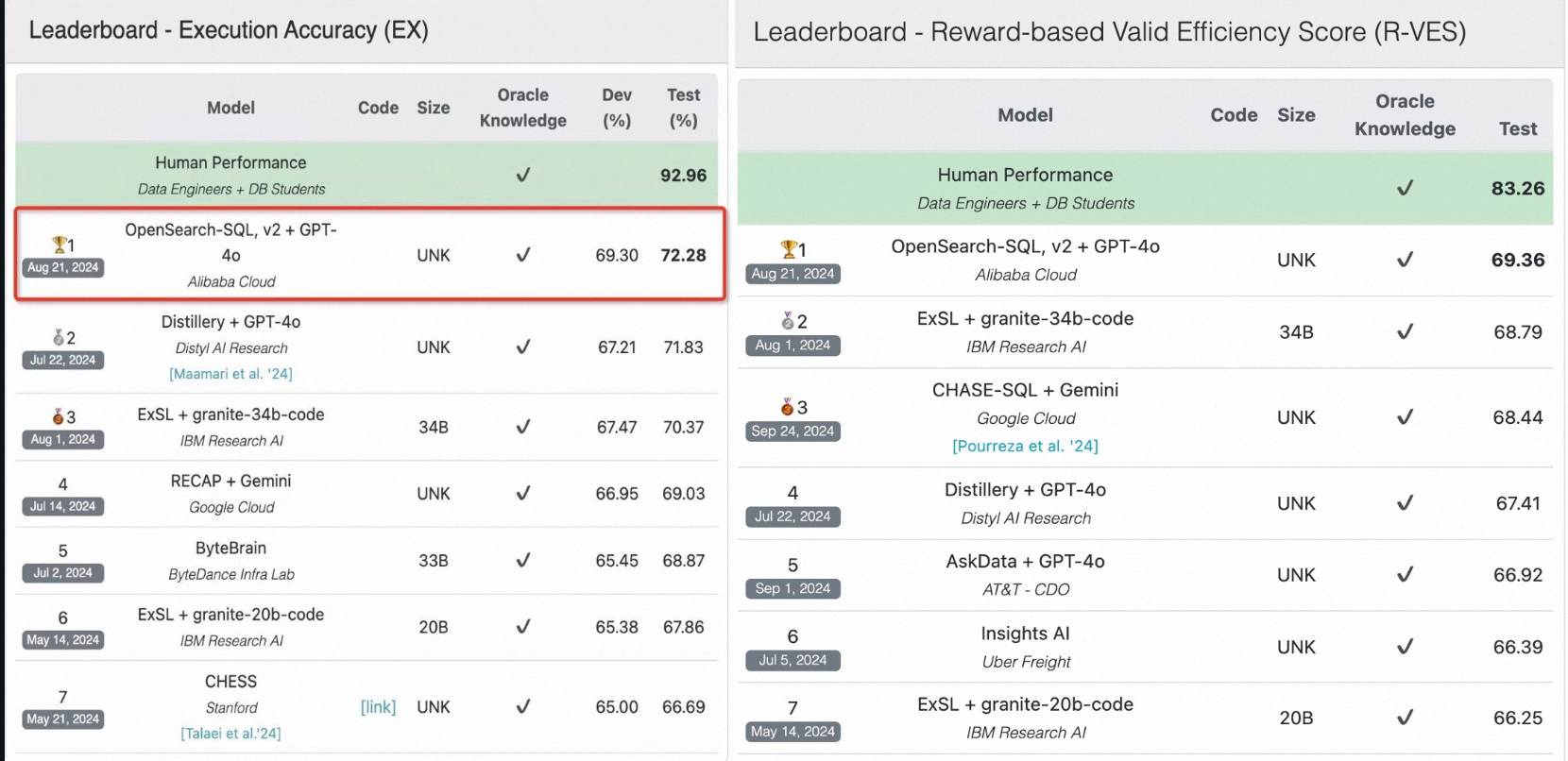Click the Sep 24, 2024 date badge
Screen dimensions: 1568x761
pyautogui.click(x=793, y=431)
